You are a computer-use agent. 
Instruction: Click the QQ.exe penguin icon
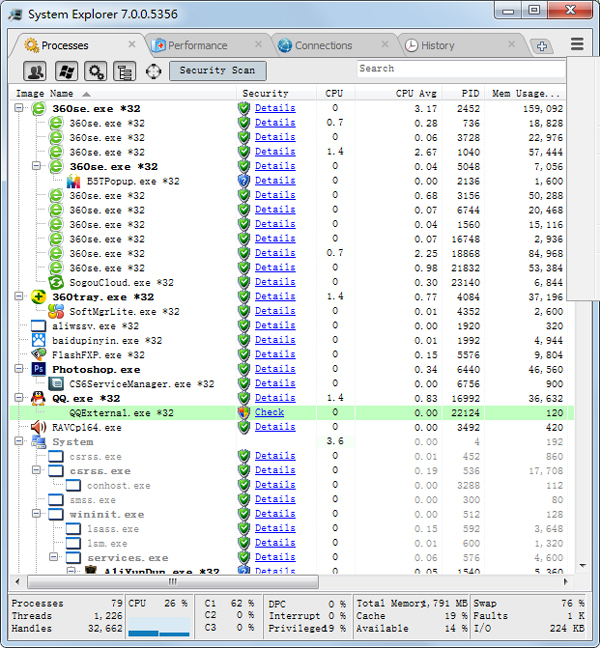39,398
